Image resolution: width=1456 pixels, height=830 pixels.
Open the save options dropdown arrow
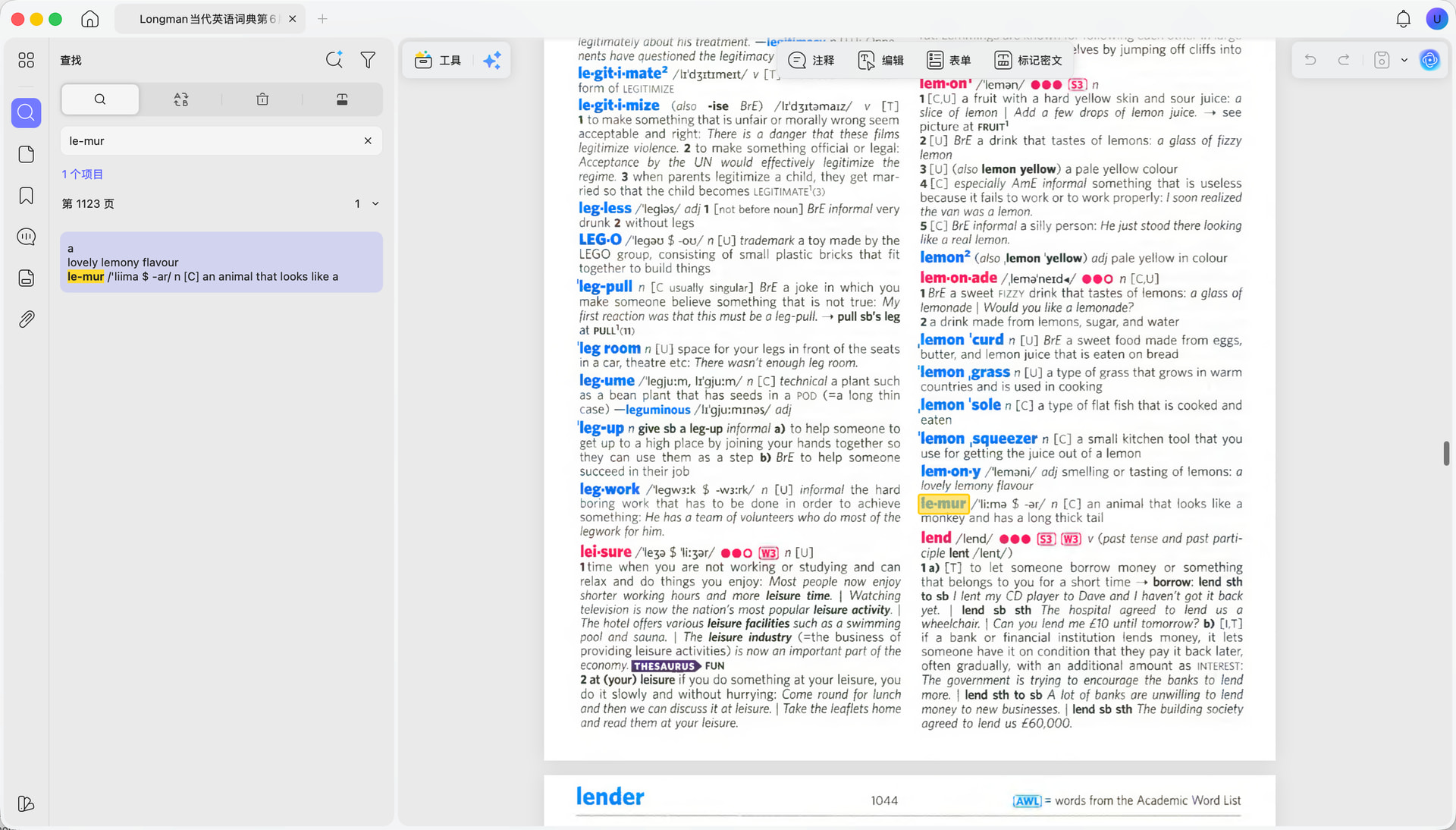click(1404, 60)
